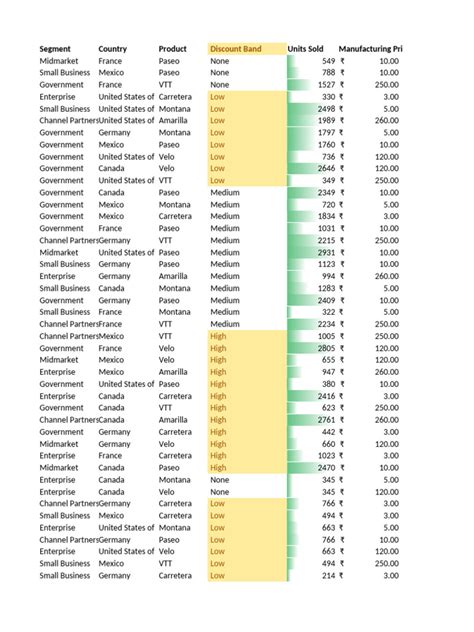Screen dimensions: 474x632
Task: Select the first row's Midmarket segment cell
Action: [x=59, y=61]
